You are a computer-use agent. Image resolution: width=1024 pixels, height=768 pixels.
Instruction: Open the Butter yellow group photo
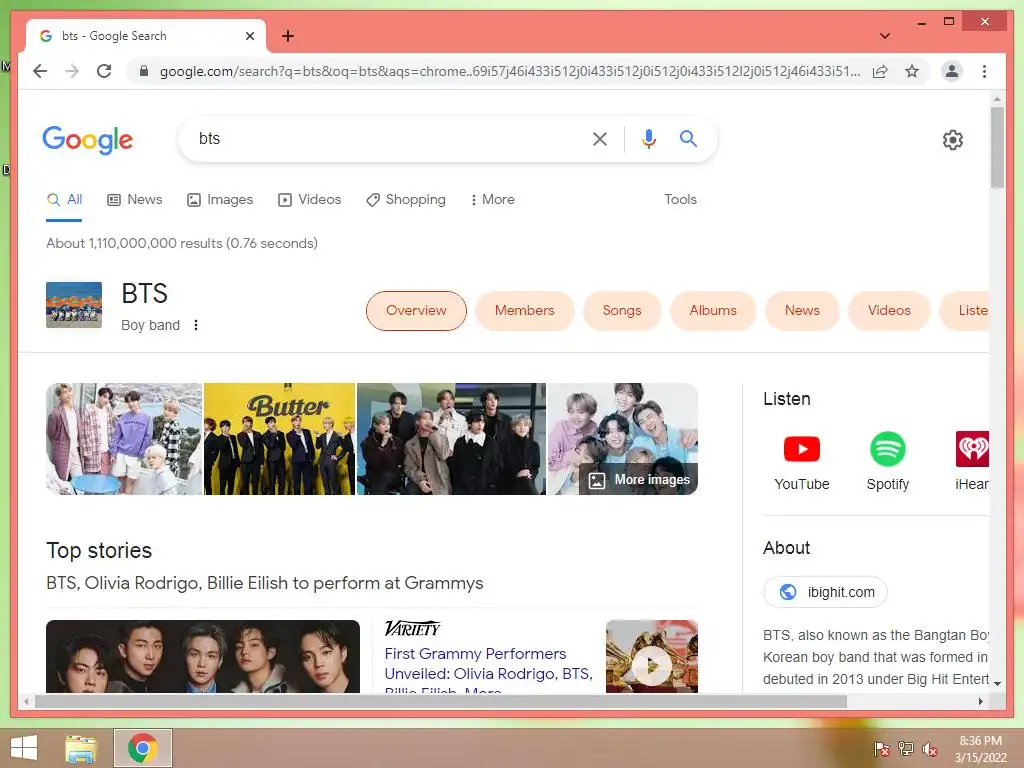coord(280,439)
